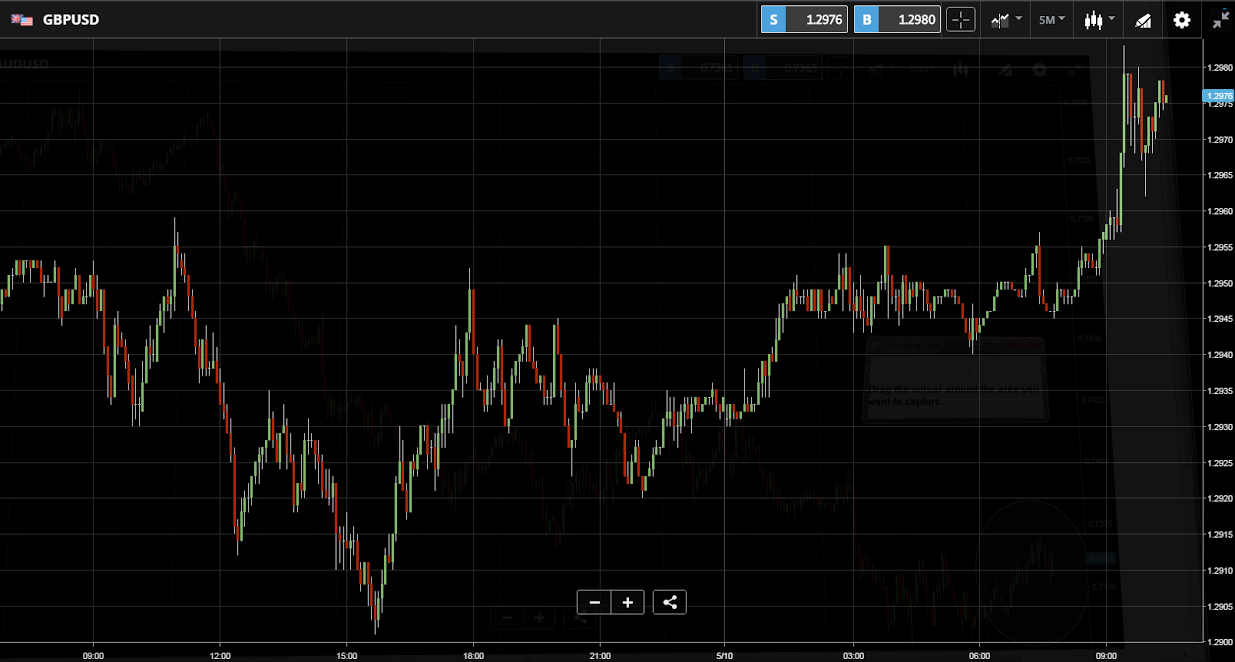Click the GBPUSD flag icon
Image resolution: width=1235 pixels, height=662 pixels.
tap(21, 19)
